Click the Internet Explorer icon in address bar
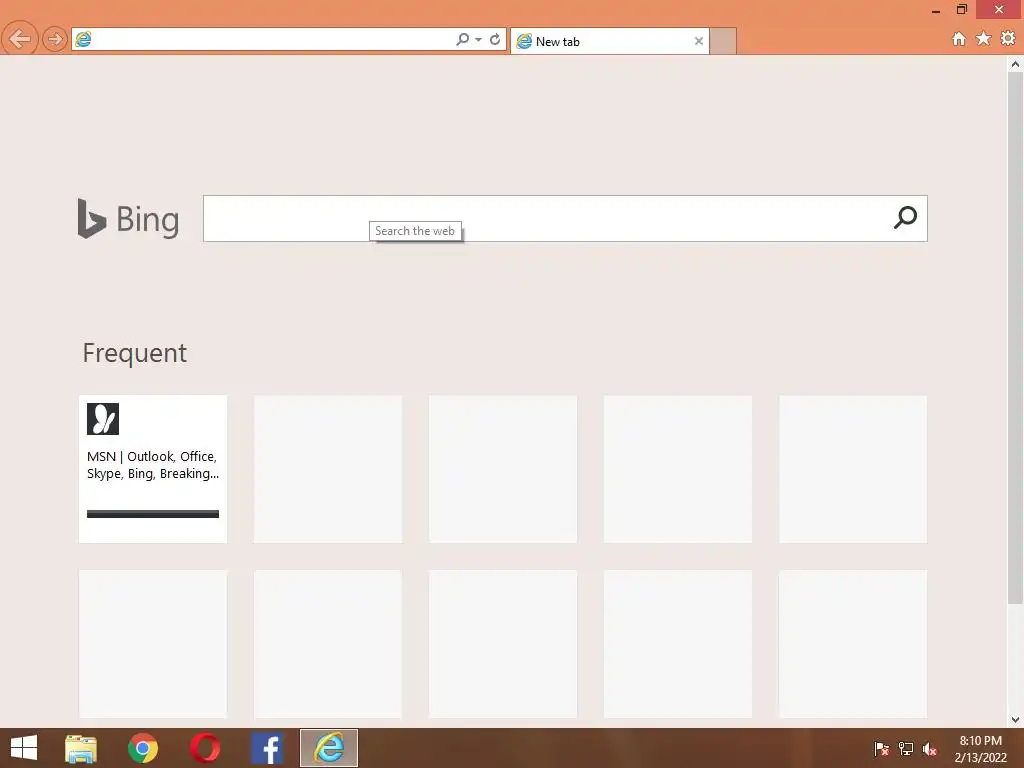This screenshot has width=1024, height=768. (x=84, y=39)
